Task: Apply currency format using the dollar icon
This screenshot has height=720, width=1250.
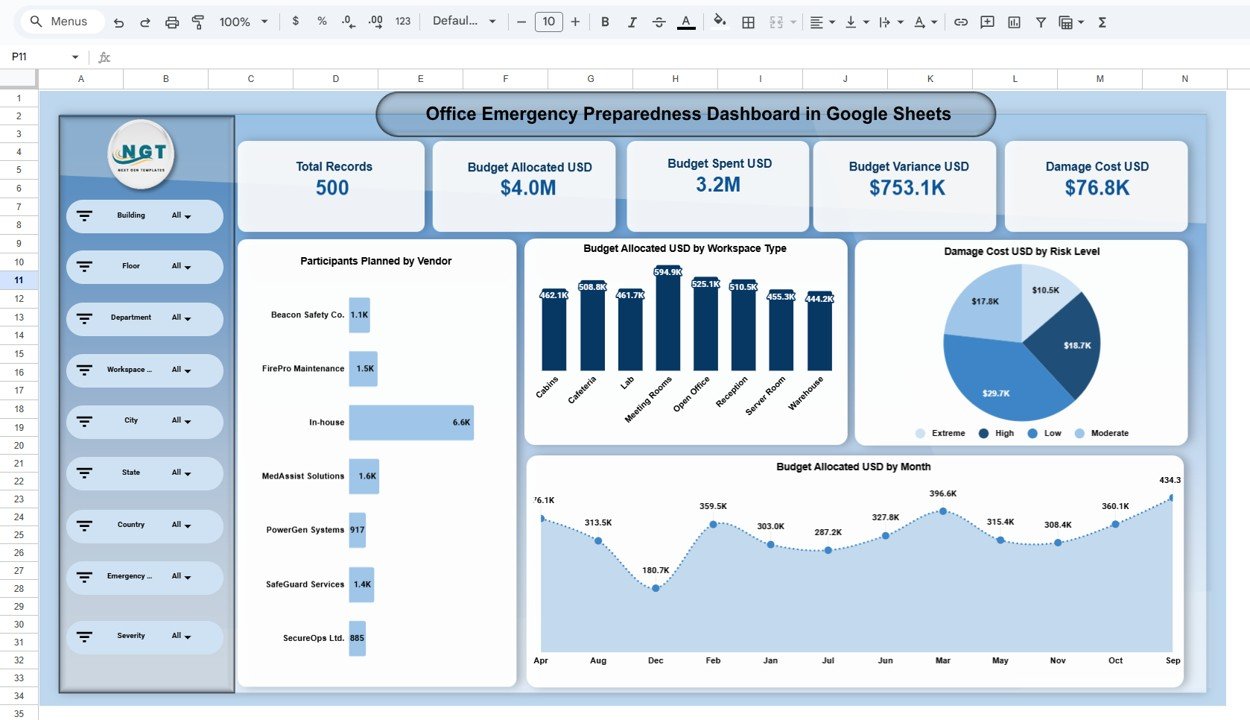Action: point(296,21)
